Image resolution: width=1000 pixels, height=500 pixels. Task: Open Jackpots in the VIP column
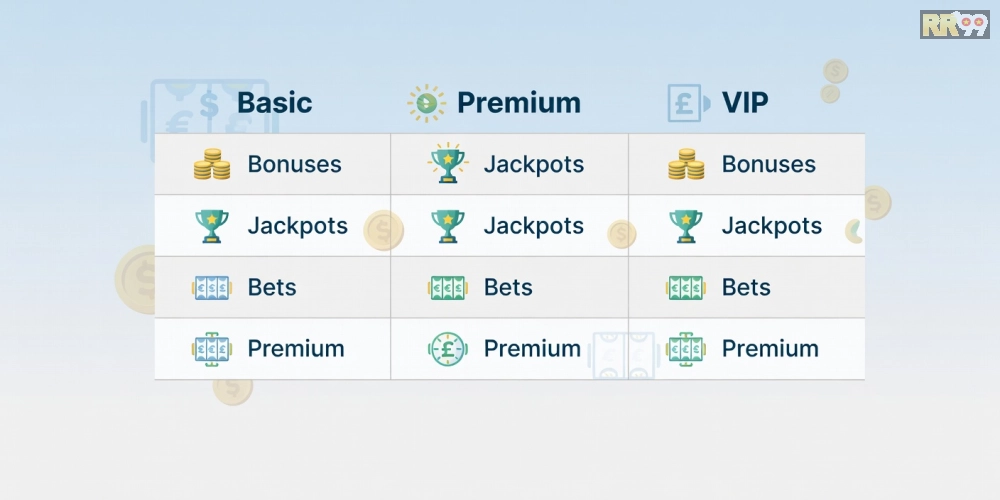771,226
